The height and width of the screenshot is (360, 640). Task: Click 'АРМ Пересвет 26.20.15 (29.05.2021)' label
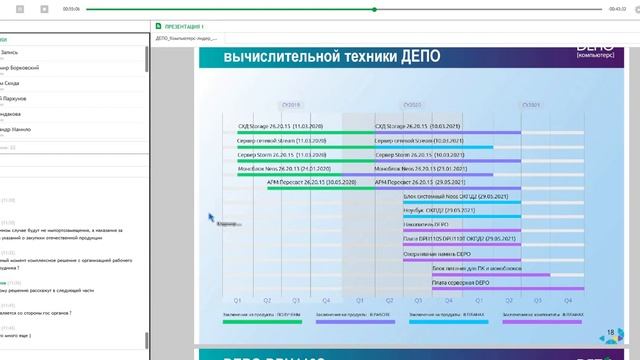[420, 182]
